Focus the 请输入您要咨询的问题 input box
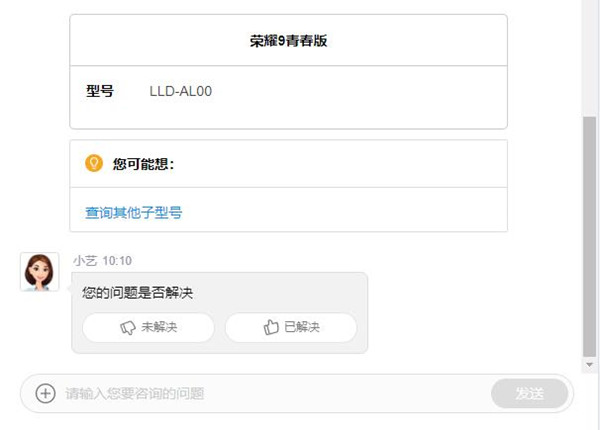 coord(270,393)
